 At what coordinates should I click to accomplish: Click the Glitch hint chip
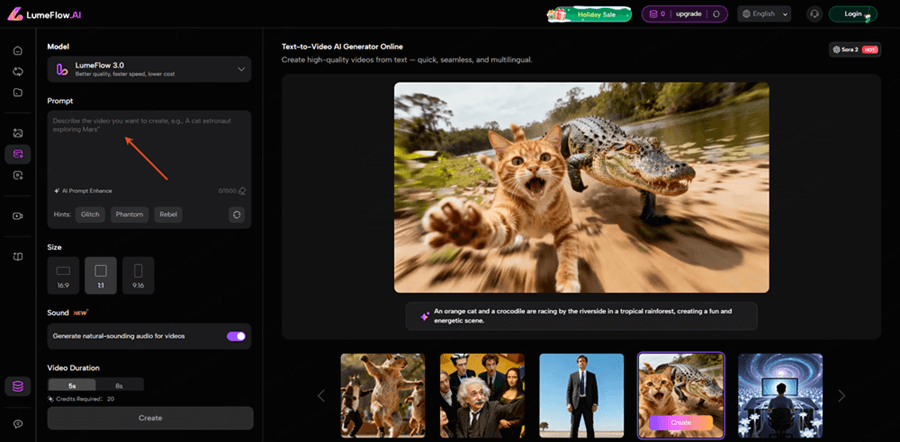coord(90,215)
